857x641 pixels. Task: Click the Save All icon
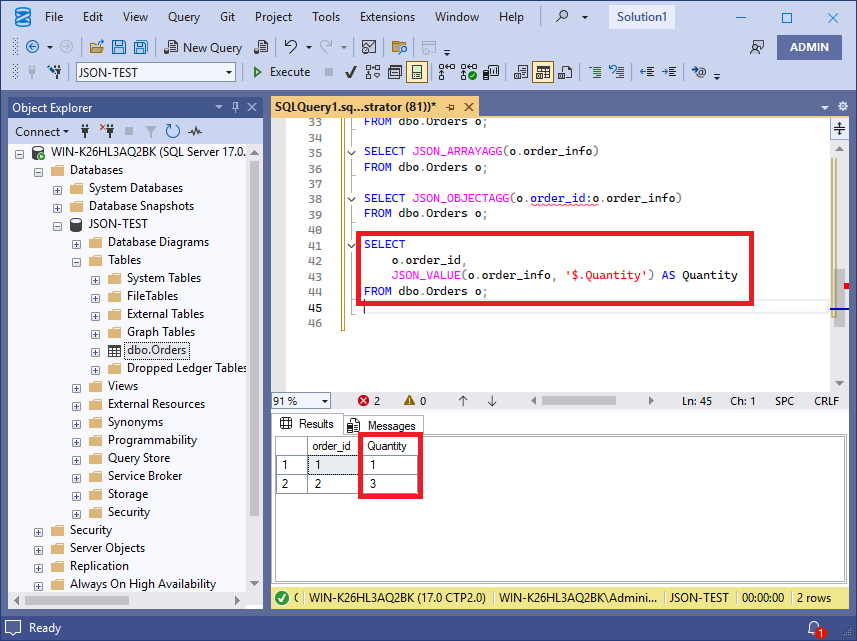click(140, 48)
